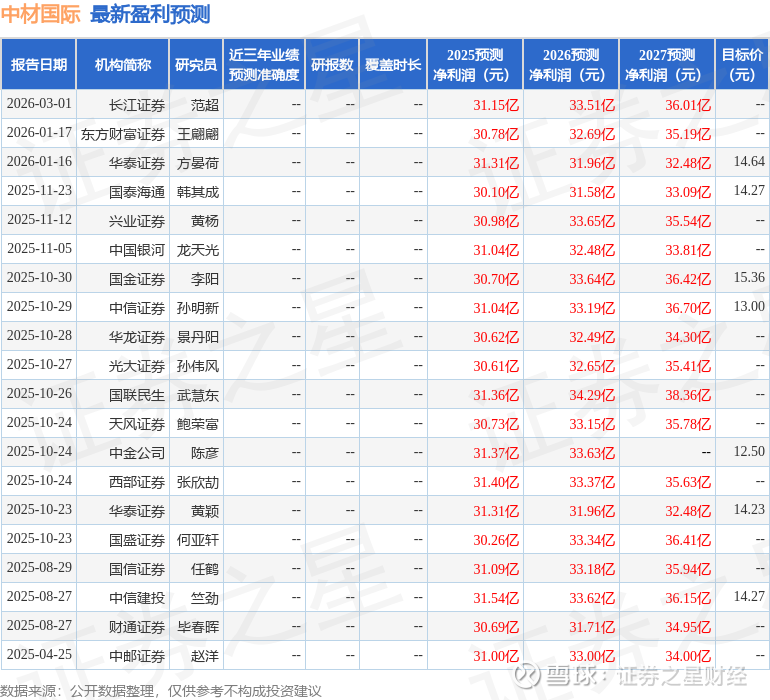Click analyst name 黄颖
770x700 pixels.
point(205,511)
